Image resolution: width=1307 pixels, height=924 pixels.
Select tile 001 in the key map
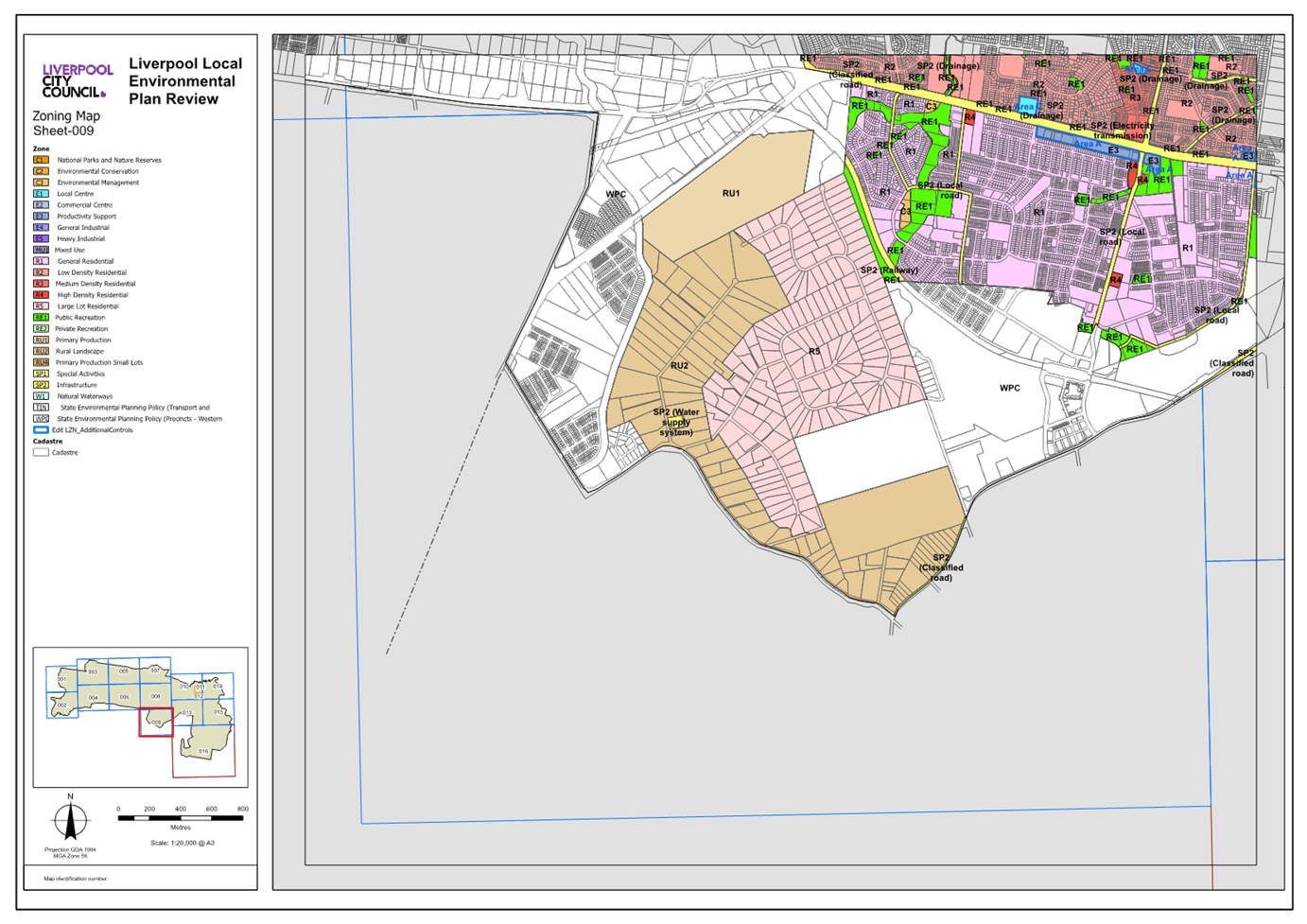click(x=61, y=679)
